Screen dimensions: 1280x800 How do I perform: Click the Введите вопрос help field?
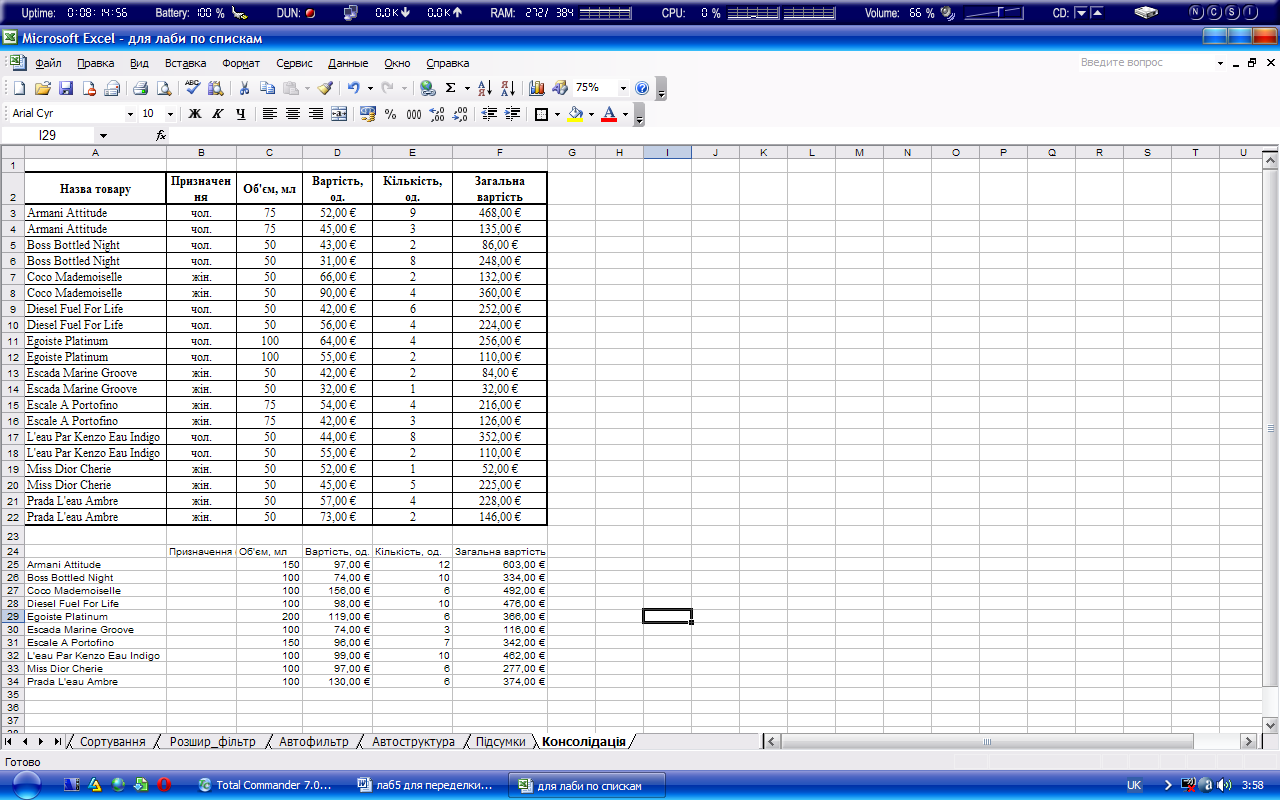click(x=1145, y=62)
